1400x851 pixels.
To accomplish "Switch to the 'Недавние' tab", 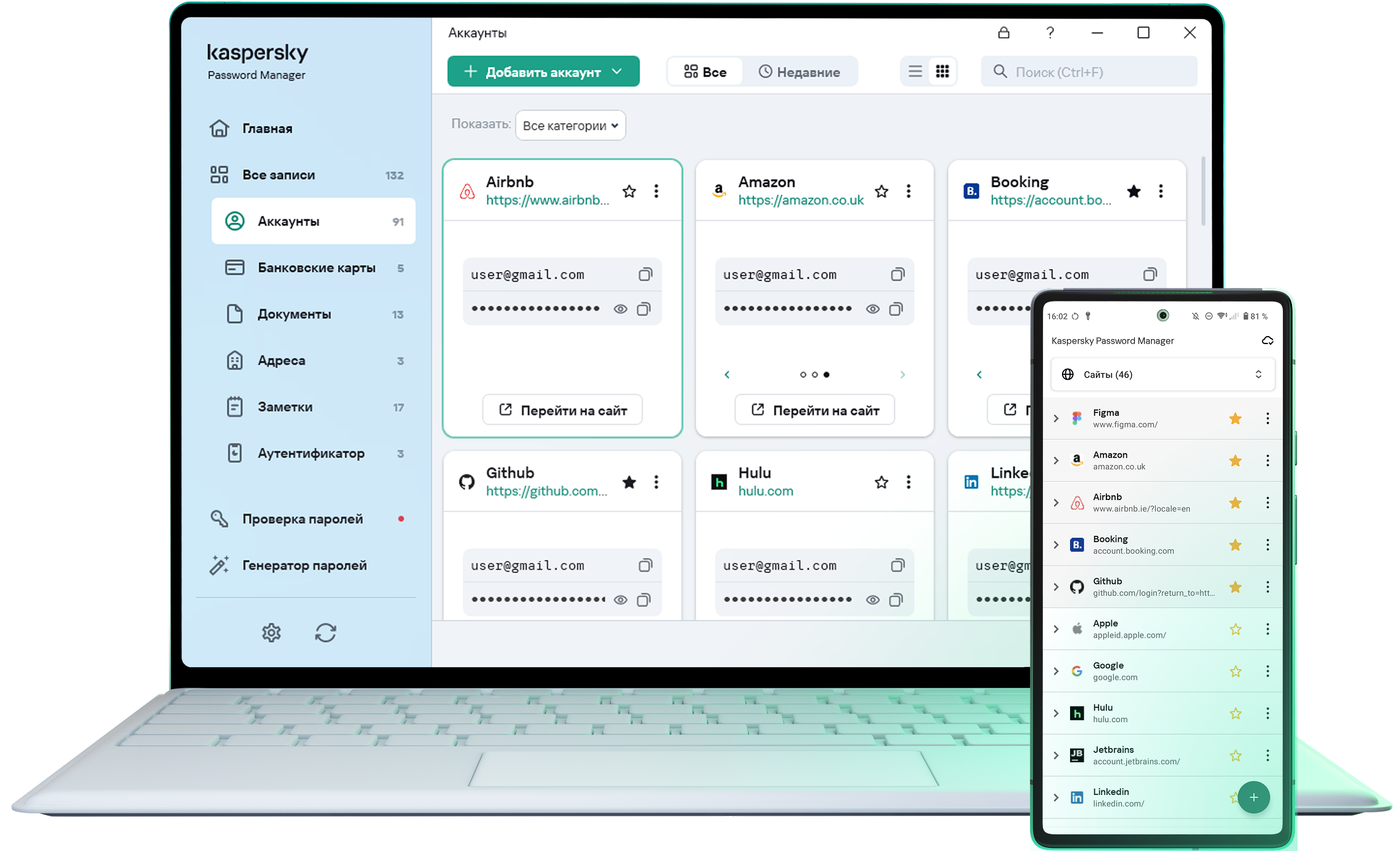I will click(x=799, y=72).
